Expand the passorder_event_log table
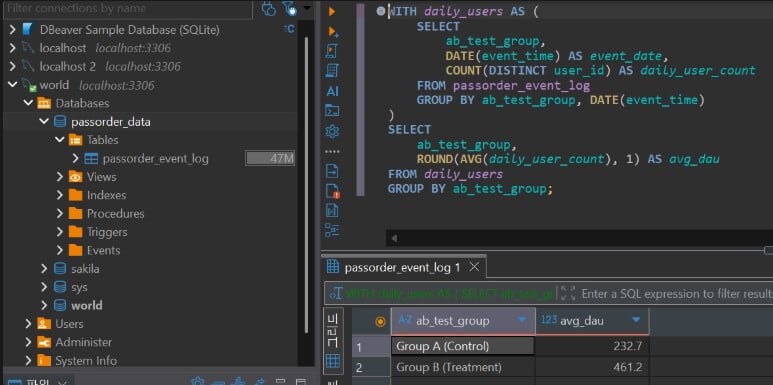Viewport: 773px width, 385px height. click(75, 159)
